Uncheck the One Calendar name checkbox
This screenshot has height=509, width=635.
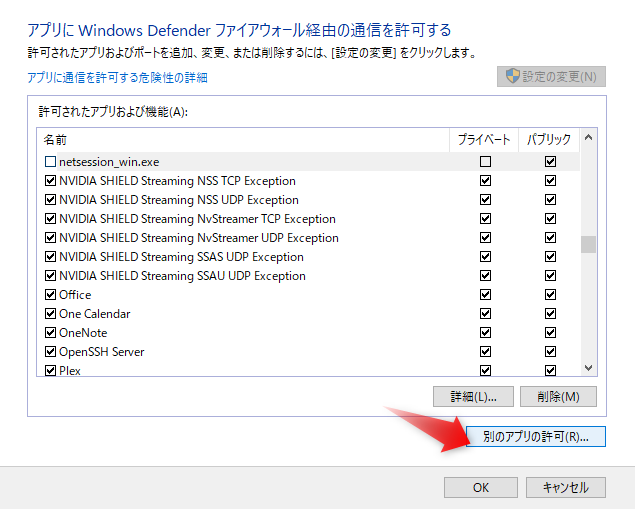tap(50, 314)
